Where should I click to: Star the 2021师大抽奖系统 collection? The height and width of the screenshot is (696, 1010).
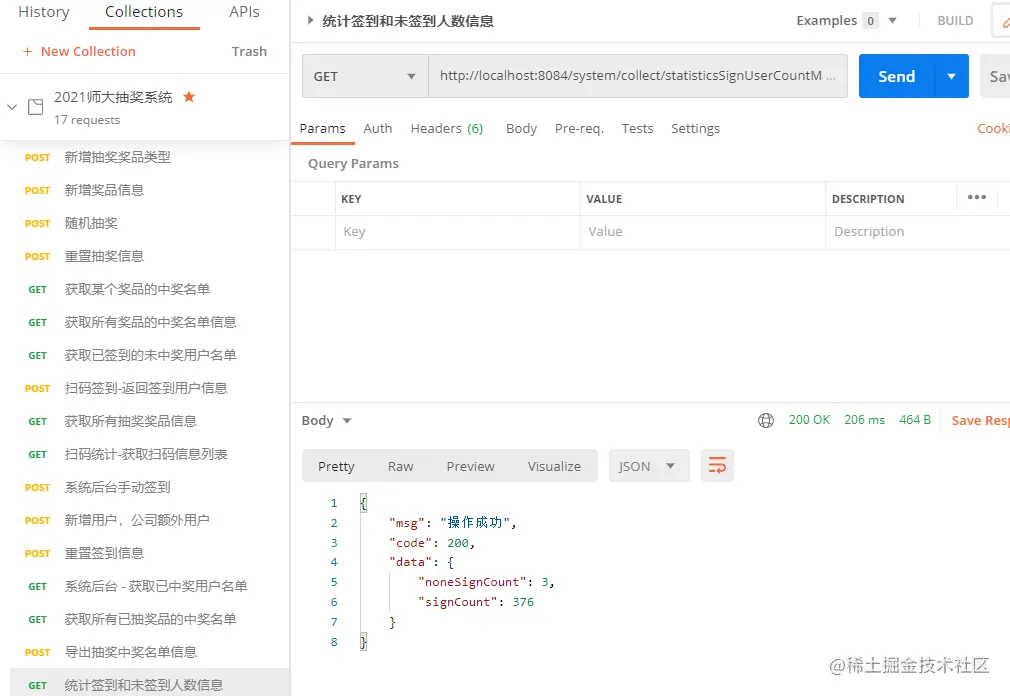(x=189, y=97)
